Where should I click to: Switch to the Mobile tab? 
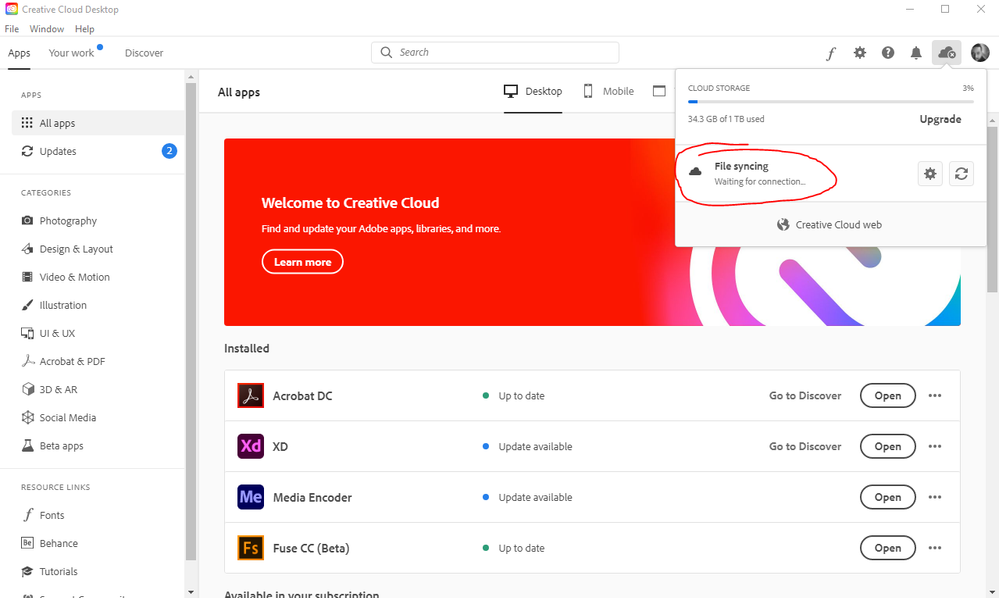click(608, 91)
